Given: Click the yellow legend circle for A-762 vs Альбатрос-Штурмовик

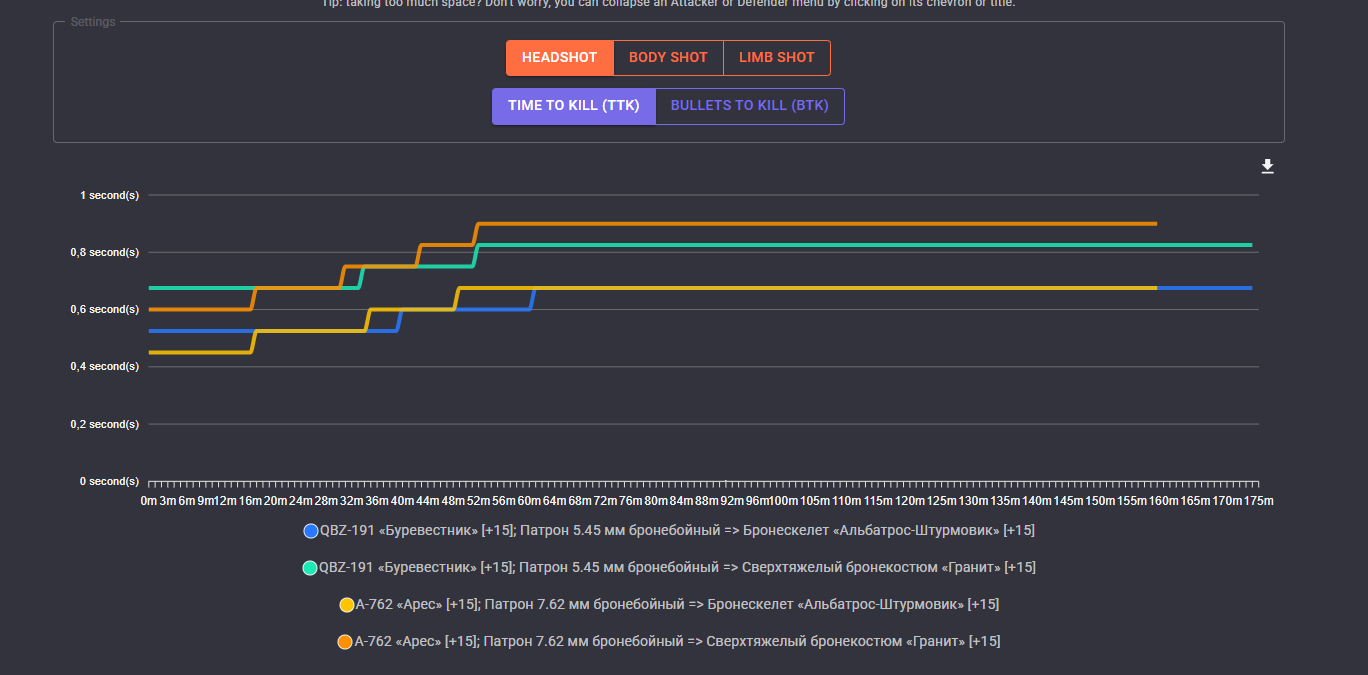Looking at the screenshot, I should pos(347,605).
